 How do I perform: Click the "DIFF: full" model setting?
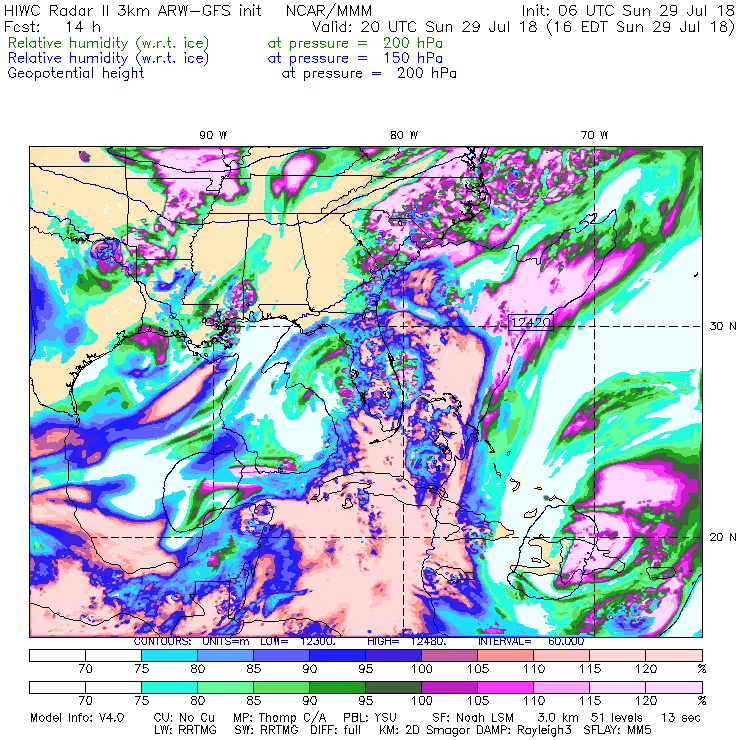click(335, 730)
